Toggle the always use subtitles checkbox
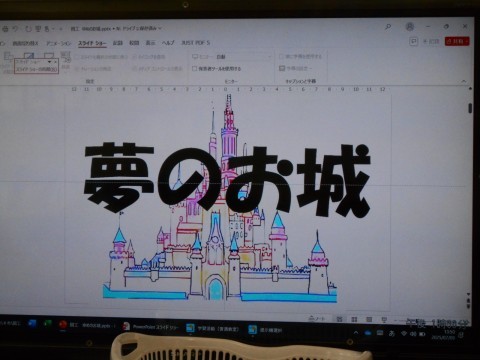This screenshot has width=480, height=360. click(x=281, y=57)
